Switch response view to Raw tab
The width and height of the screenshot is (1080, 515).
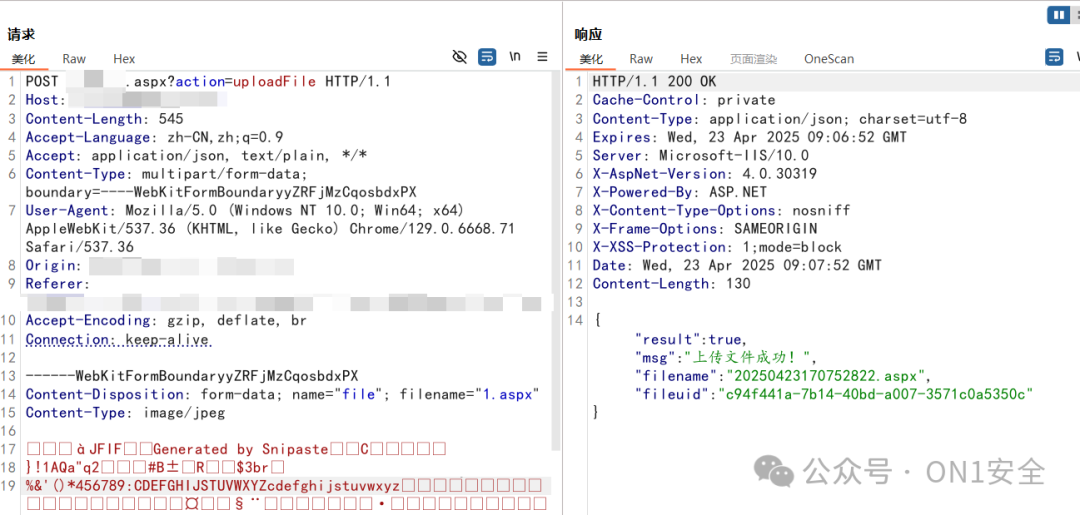641,59
